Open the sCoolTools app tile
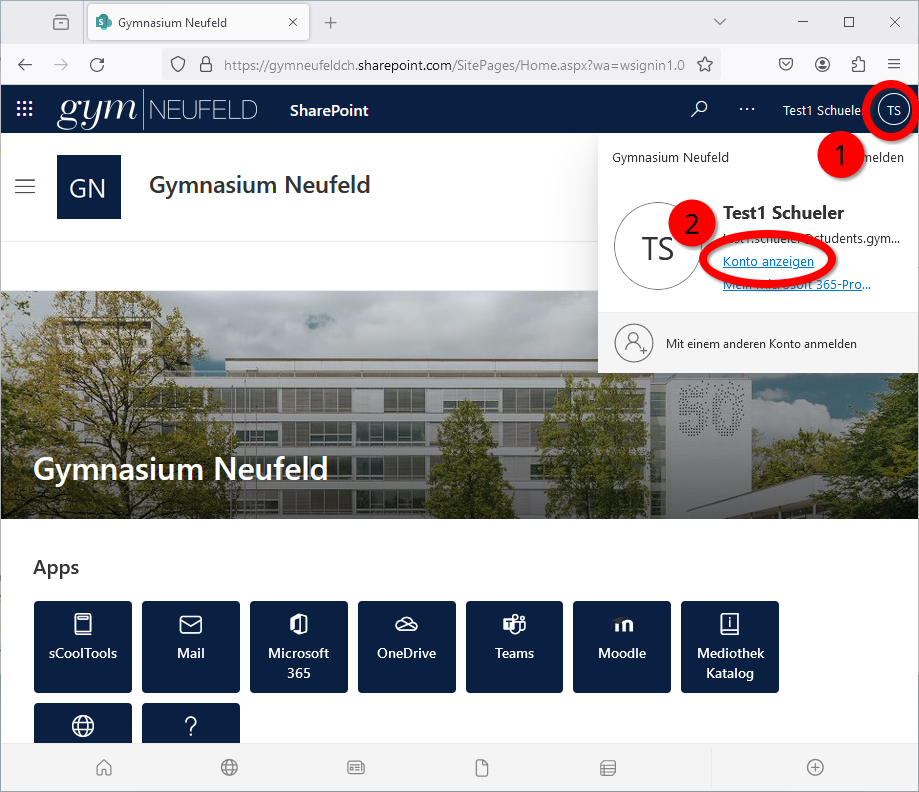The height and width of the screenshot is (792, 919). coord(83,646)
